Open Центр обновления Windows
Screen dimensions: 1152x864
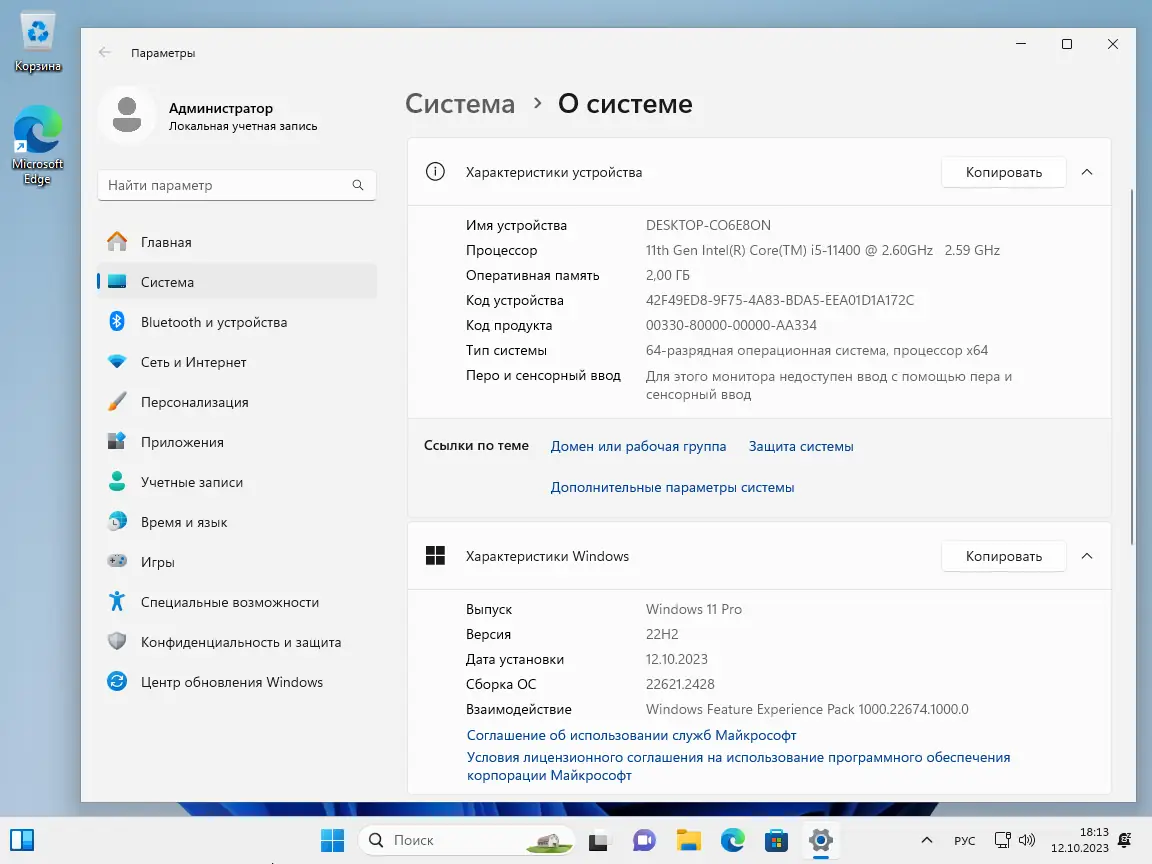[x=237, y=682]
